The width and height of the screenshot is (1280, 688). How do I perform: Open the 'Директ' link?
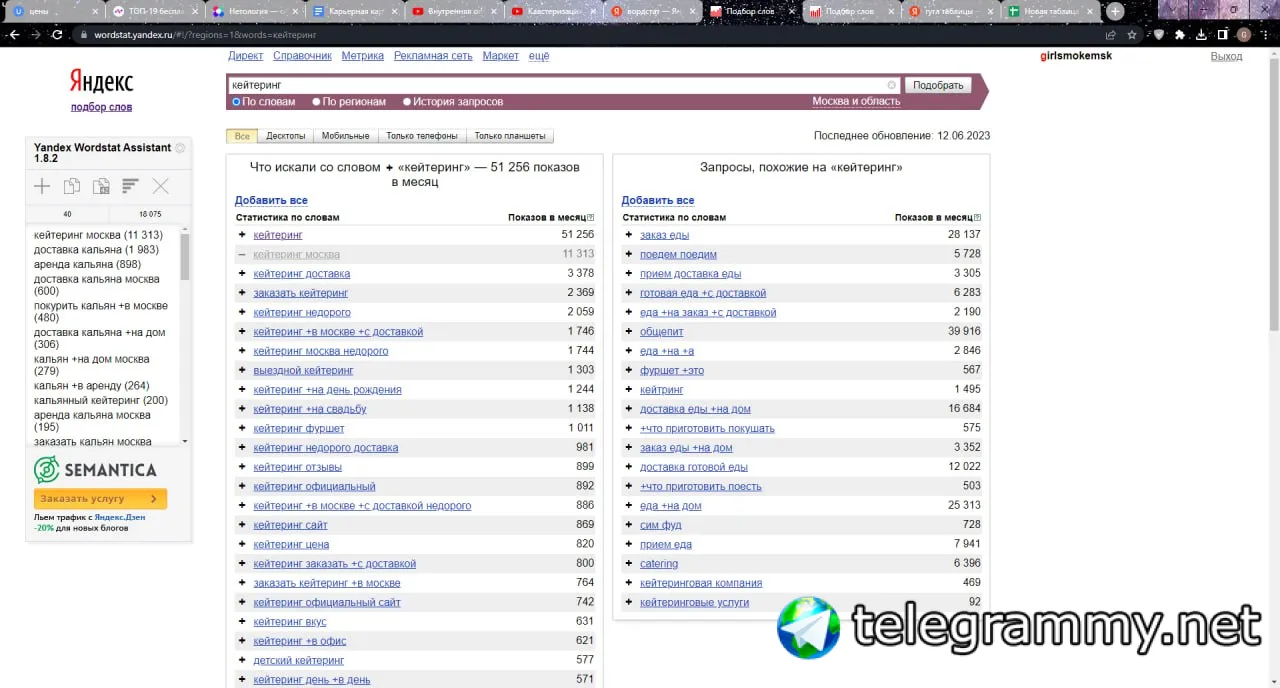[x=246, y=56]
